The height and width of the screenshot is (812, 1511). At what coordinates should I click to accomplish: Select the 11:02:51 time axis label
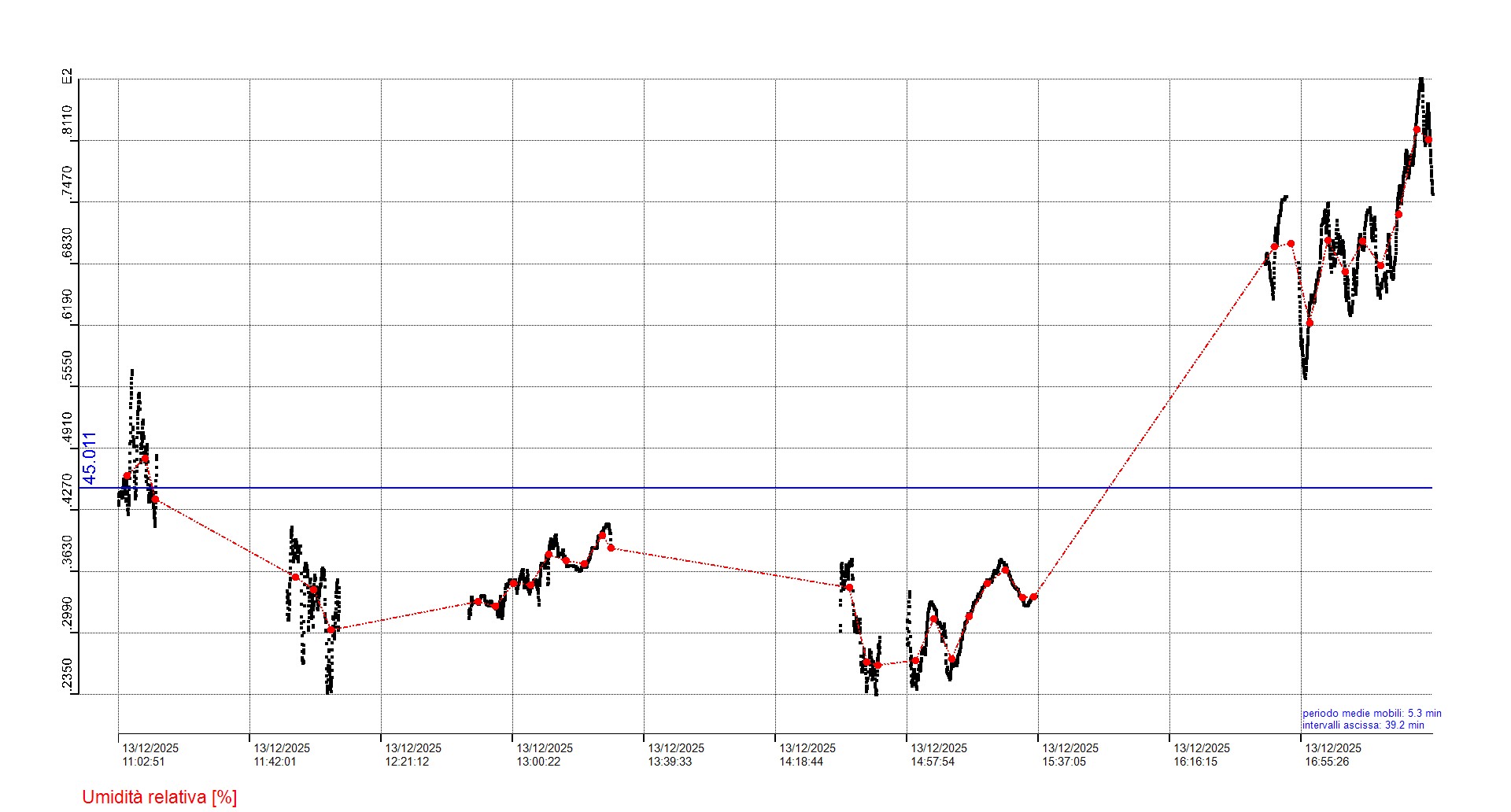(x=143, y=762)
